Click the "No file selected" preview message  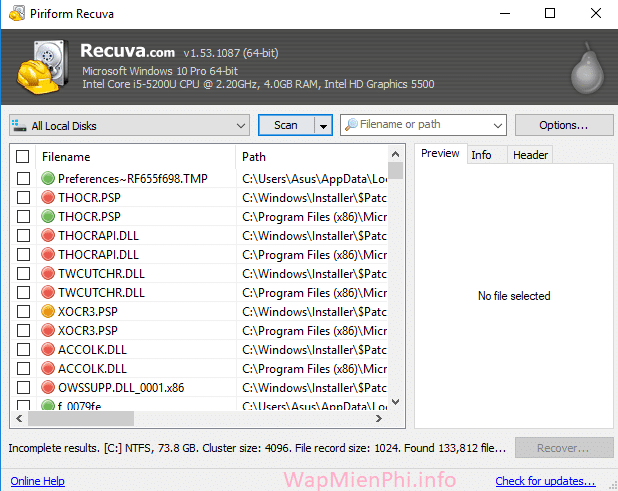pyautogui.click(x=514, y=296)
